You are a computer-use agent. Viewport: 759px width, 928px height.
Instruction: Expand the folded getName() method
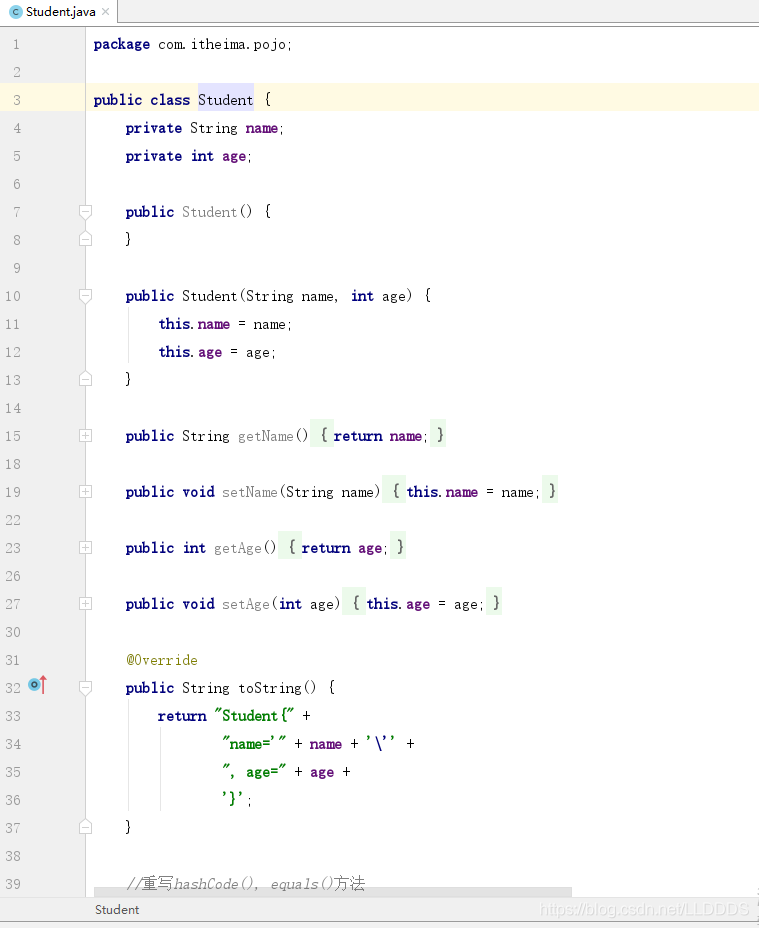(x=85, y=436)
